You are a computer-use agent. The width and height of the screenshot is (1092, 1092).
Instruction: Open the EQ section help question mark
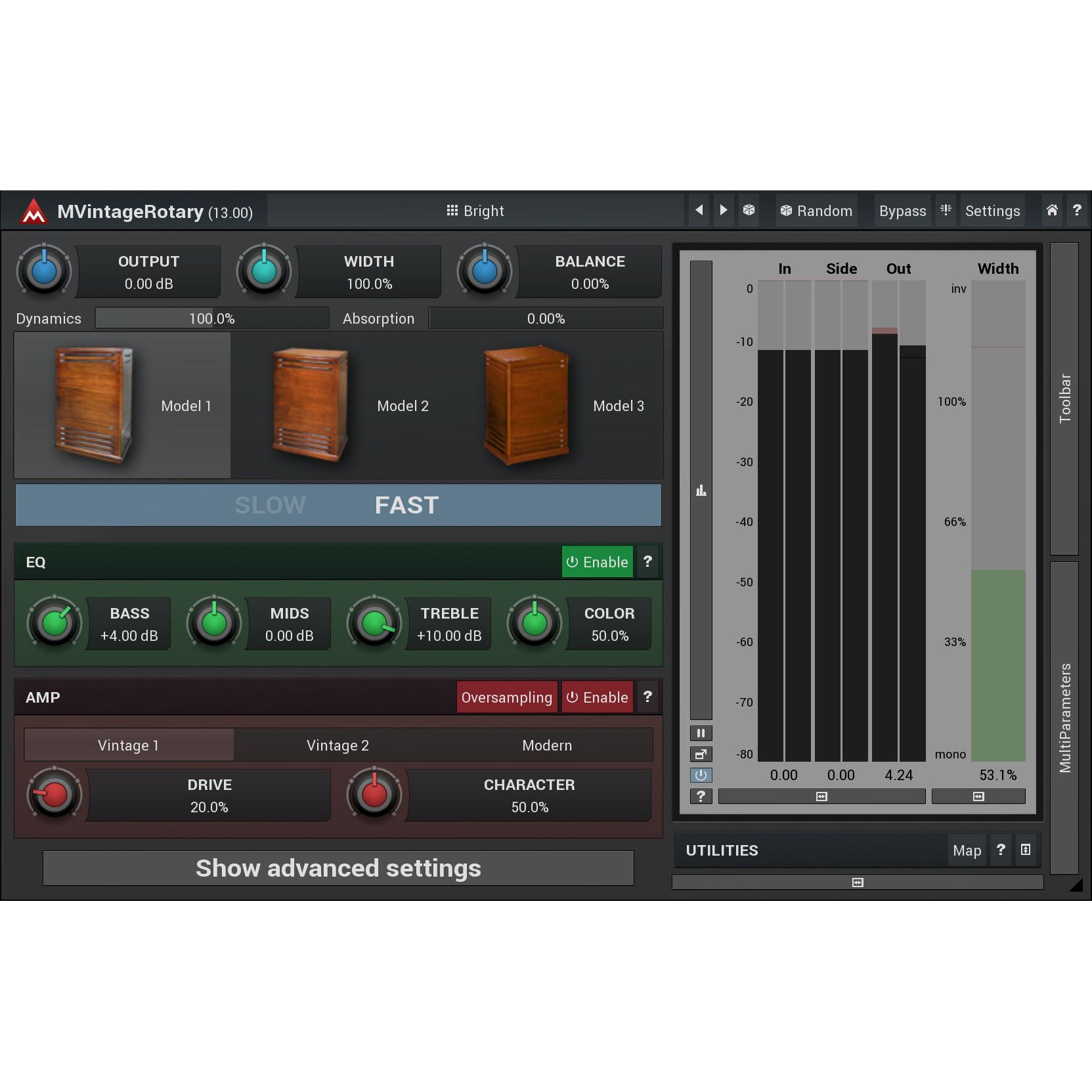(x=647, y=561)
